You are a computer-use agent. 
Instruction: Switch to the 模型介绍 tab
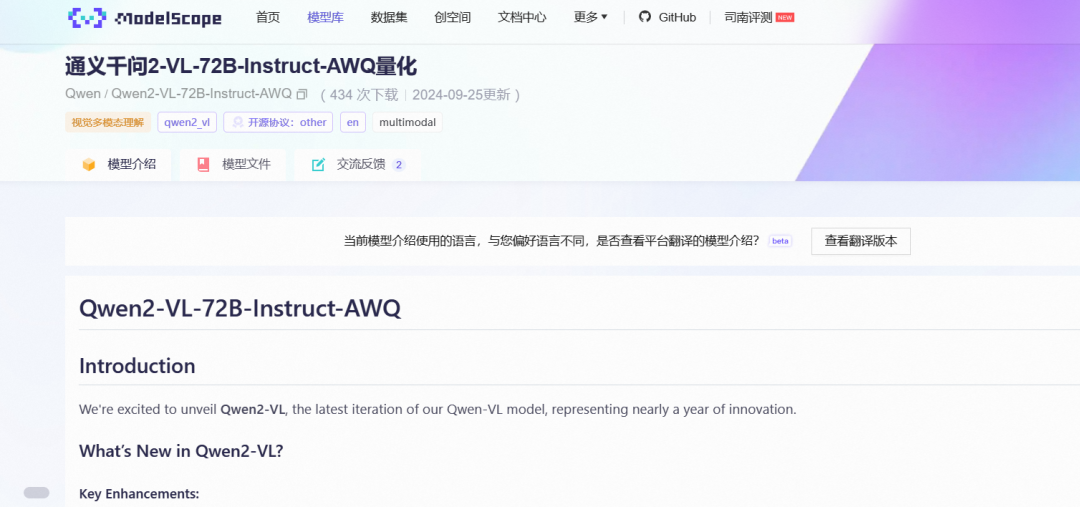point(118,165)
